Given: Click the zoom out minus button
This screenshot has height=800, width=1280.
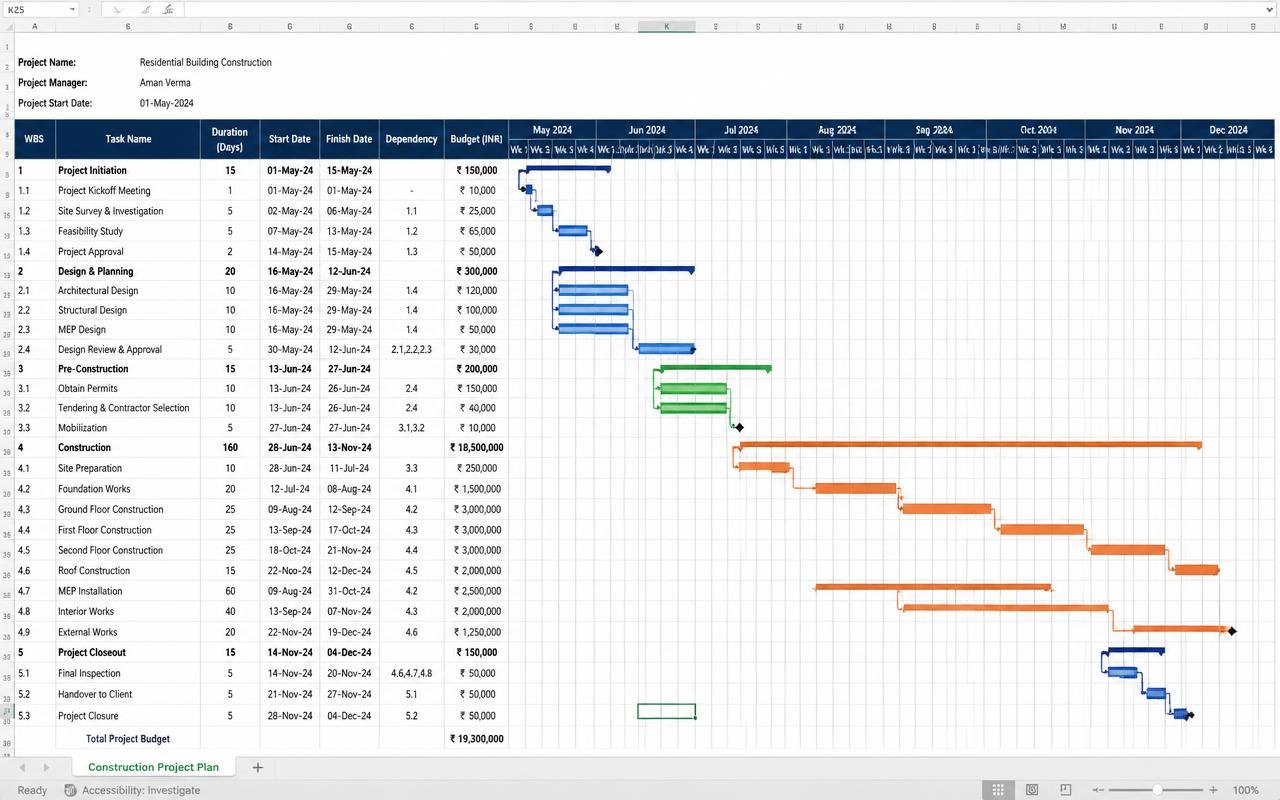Looking at the screenshot, I should click(x=1097, y=790).
